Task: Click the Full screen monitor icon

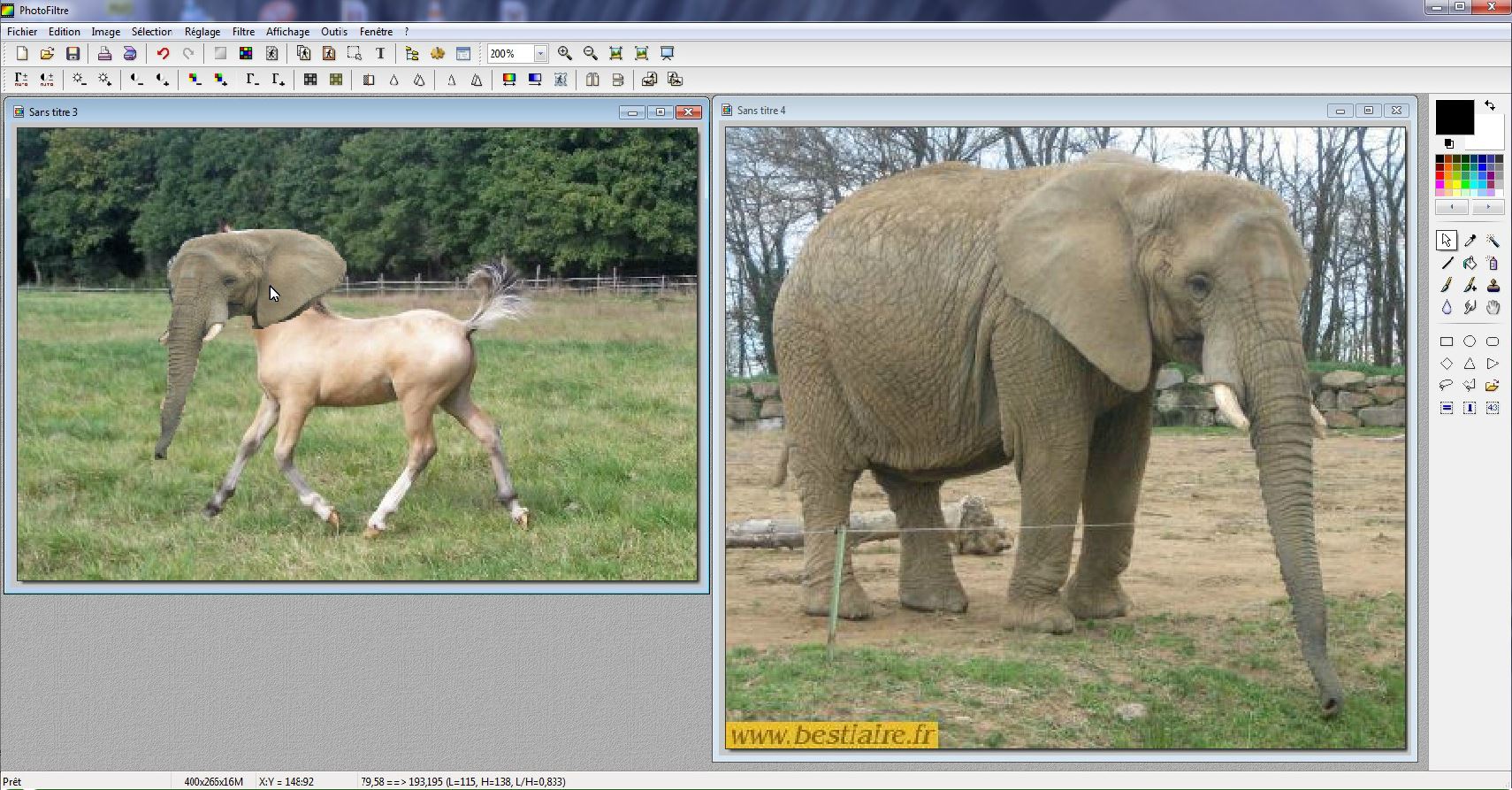Action: (668, 54)
